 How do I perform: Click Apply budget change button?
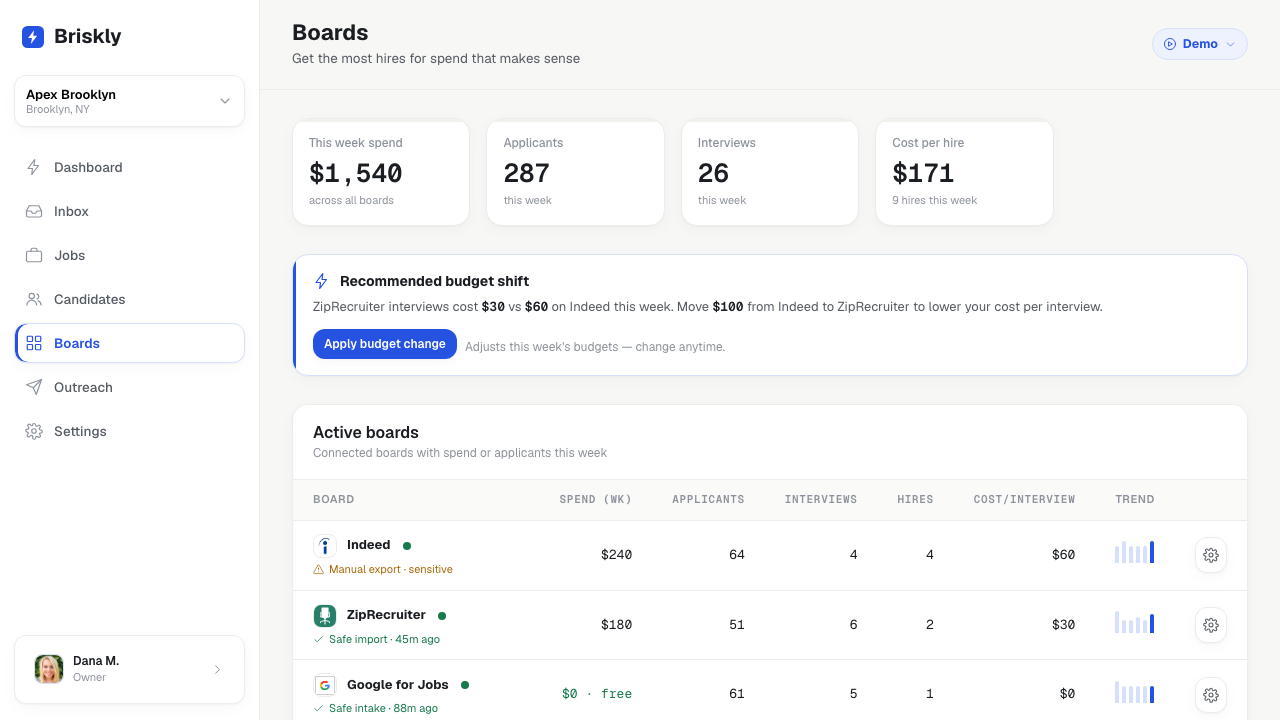tap(385, 344)
